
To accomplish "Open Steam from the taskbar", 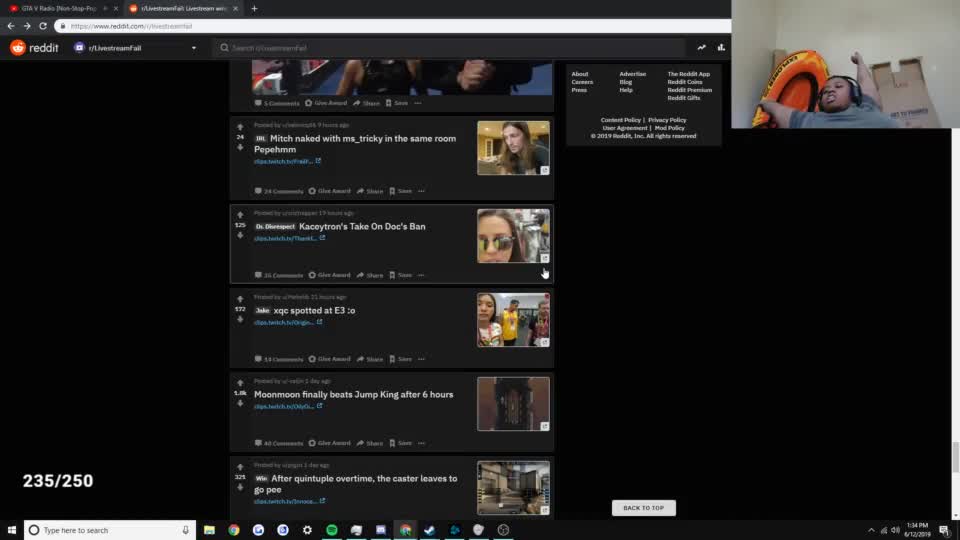I will point(430,530).
